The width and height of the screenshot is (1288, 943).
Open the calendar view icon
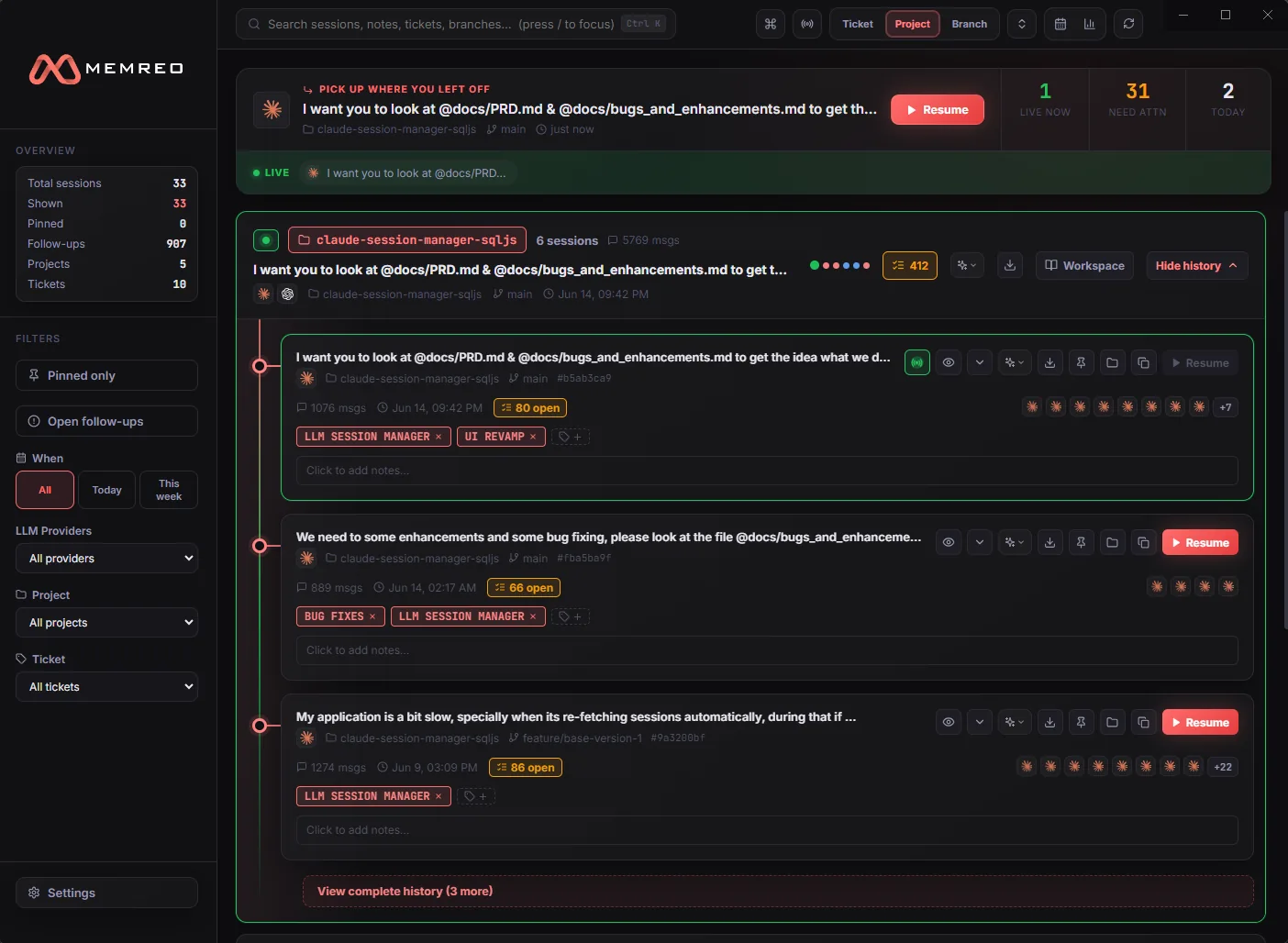(x=1060, y=24)
